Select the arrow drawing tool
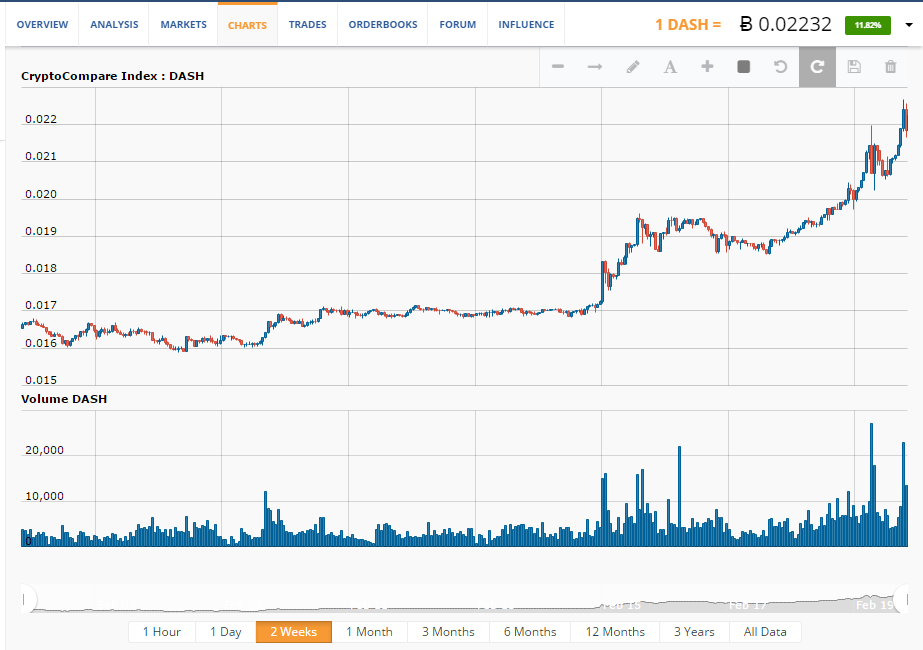The width and height of the screenshot is (923, 650). click(x=595, y=67)
